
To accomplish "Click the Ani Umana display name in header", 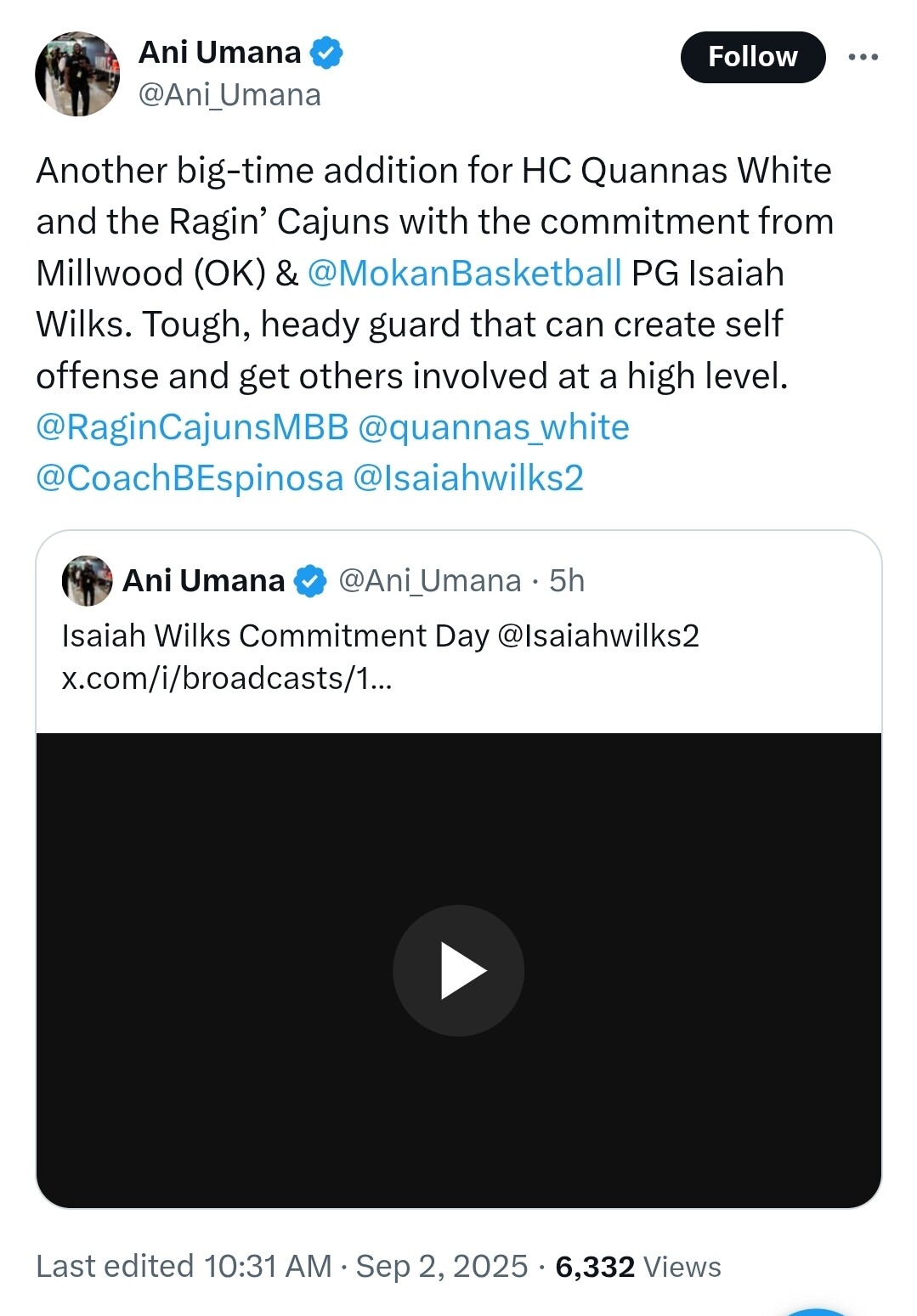I will point(219,53).
